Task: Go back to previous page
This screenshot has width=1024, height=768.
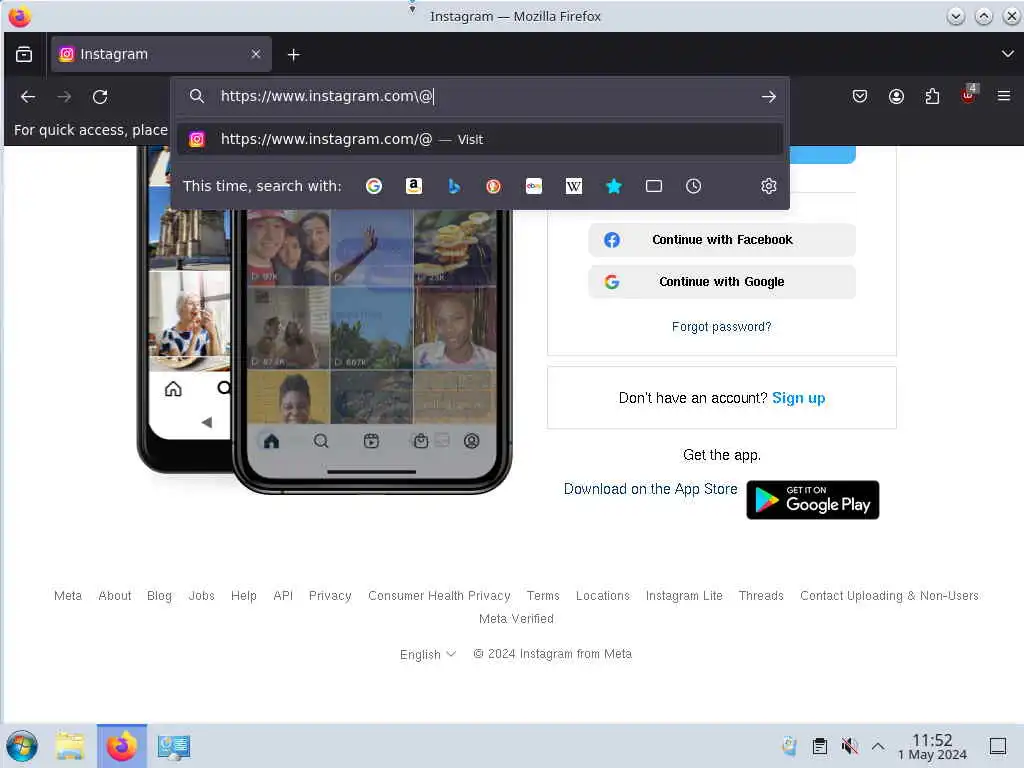Action: (27, 97)
